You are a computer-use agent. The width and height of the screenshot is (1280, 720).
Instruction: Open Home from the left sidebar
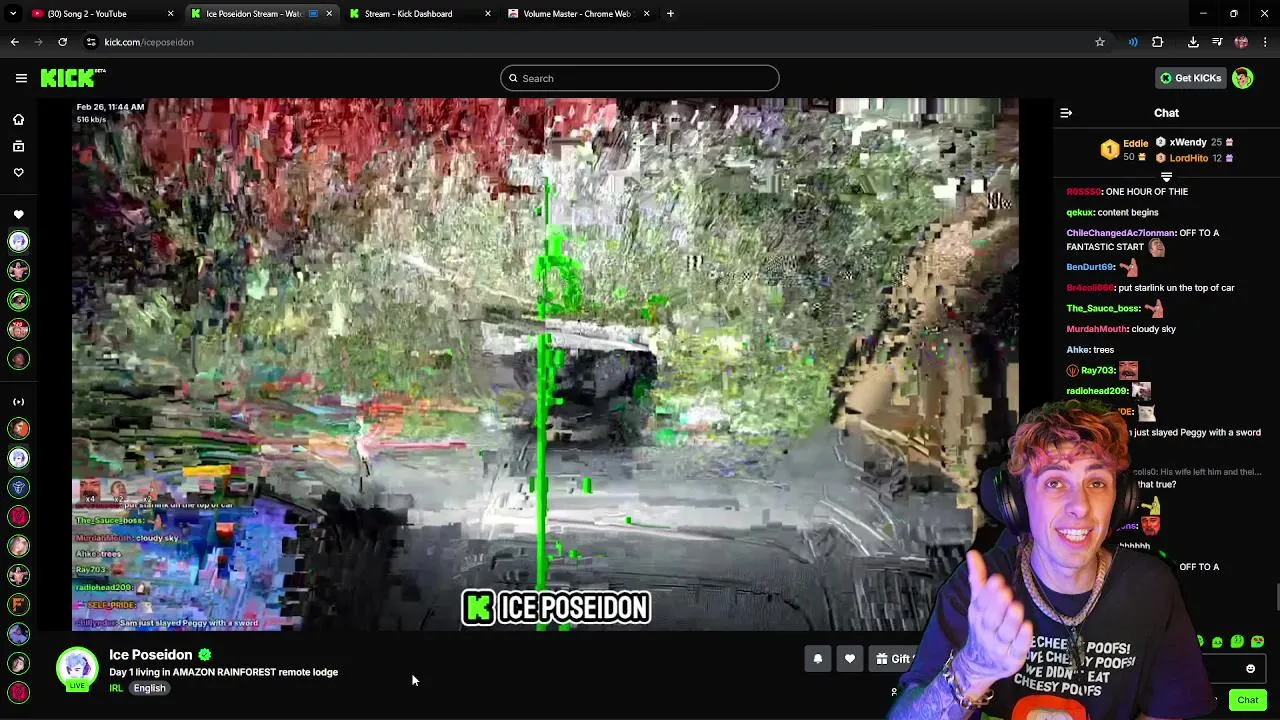coord(18,120)
